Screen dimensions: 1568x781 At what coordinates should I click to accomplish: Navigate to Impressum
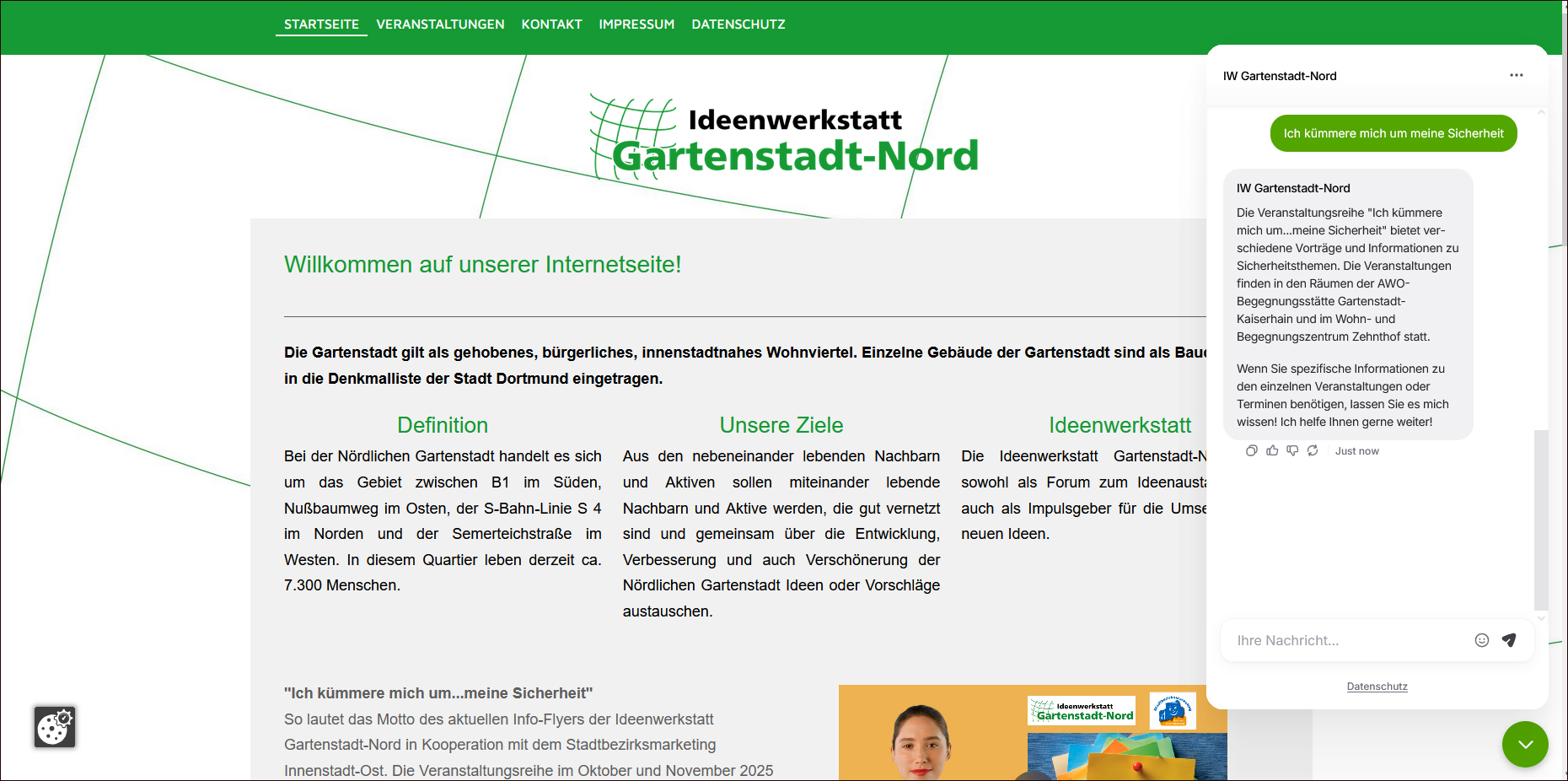click(636, 24)
